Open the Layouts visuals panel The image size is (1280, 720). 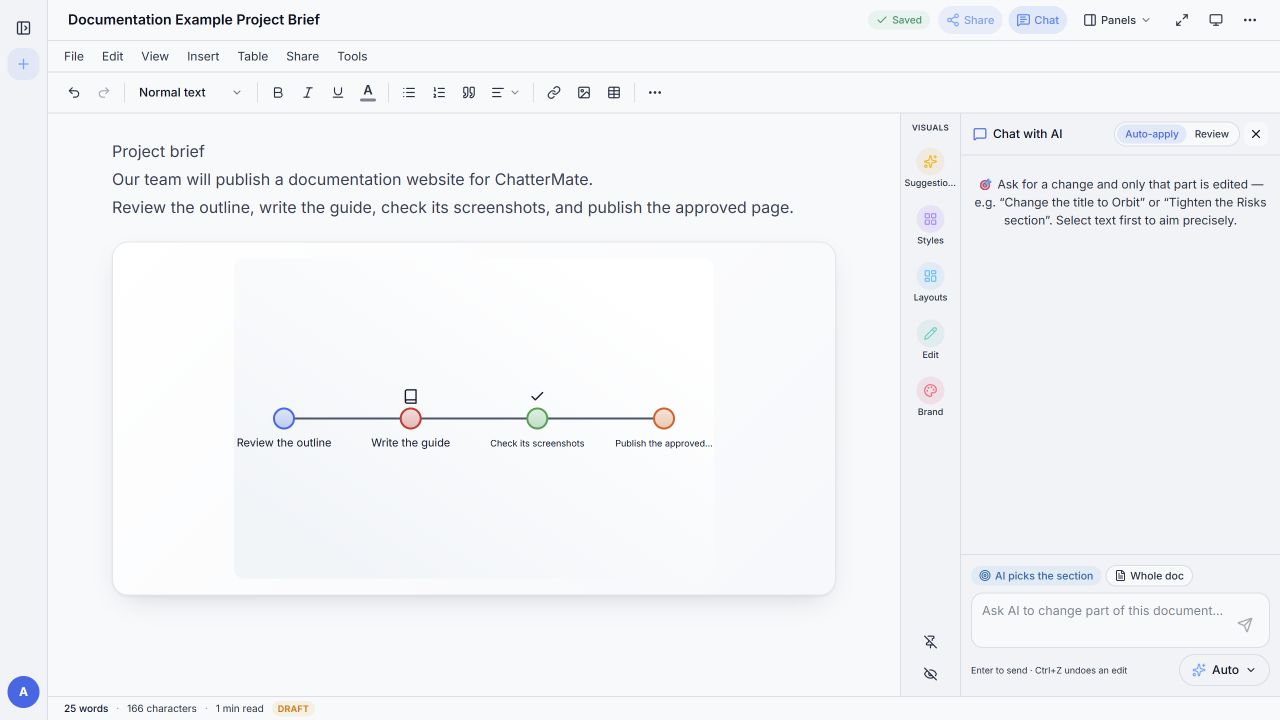[930, 283]
